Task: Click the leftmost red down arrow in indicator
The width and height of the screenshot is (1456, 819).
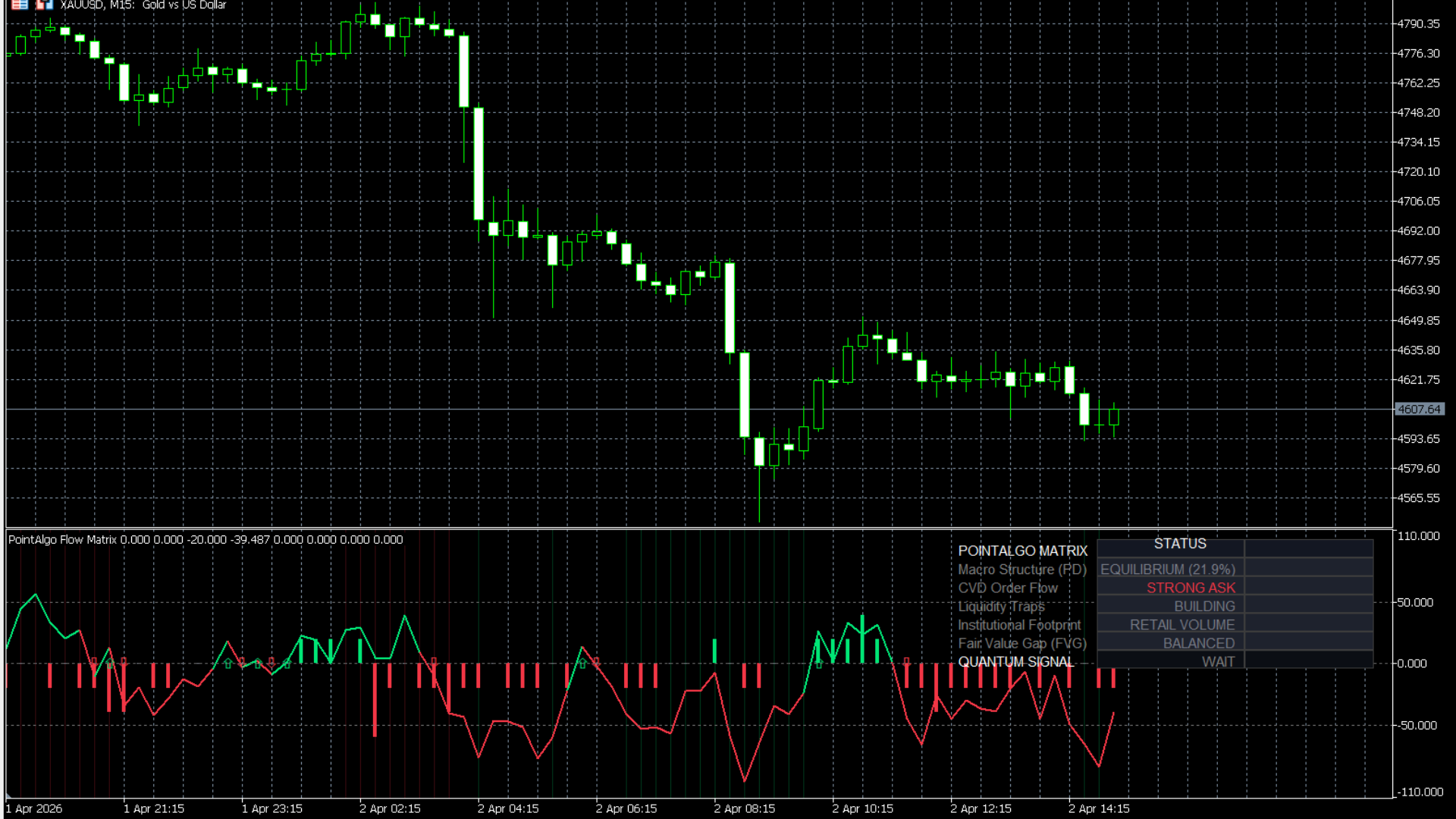Action: [x=94, y=662]
